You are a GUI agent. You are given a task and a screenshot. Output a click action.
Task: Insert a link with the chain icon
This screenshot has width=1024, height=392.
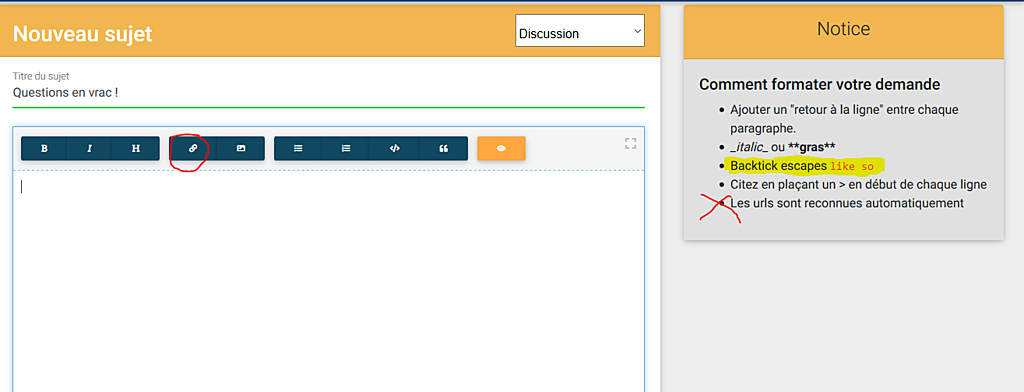click(x=193, y=148)
